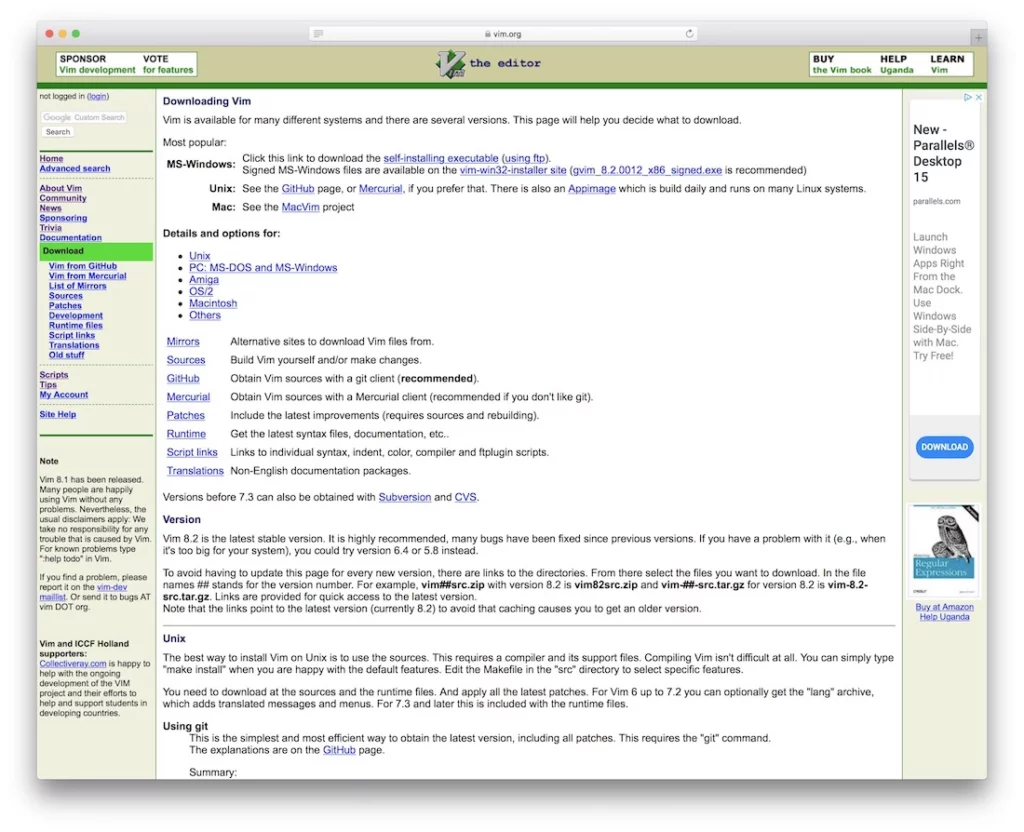
Task: Open the AdChoices triangle icon
Action: [968, 97]
